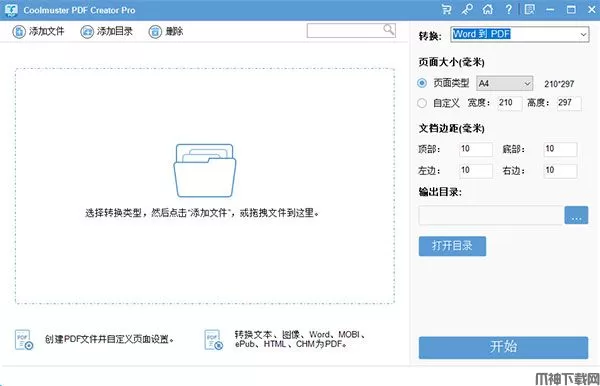
Task: Click the 210*297 page dimension text
Action: coord(559,84)
